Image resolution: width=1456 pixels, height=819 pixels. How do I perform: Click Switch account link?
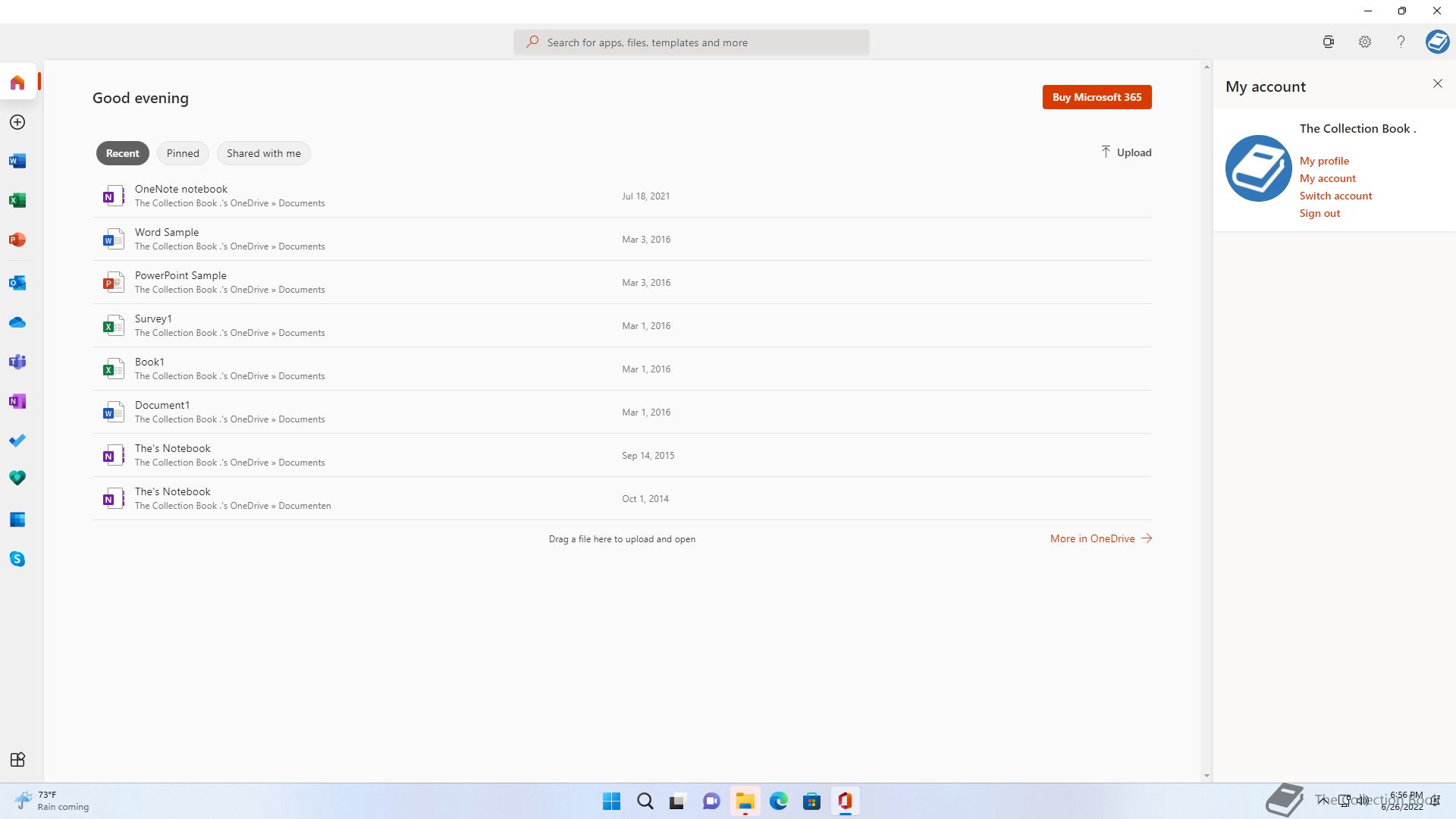[1335, 196]
